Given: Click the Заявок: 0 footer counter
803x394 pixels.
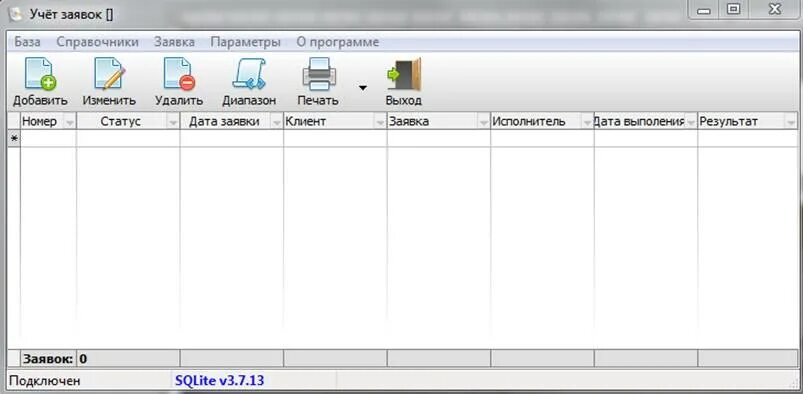Looking at the screenshot, I should tap(55, 359).
